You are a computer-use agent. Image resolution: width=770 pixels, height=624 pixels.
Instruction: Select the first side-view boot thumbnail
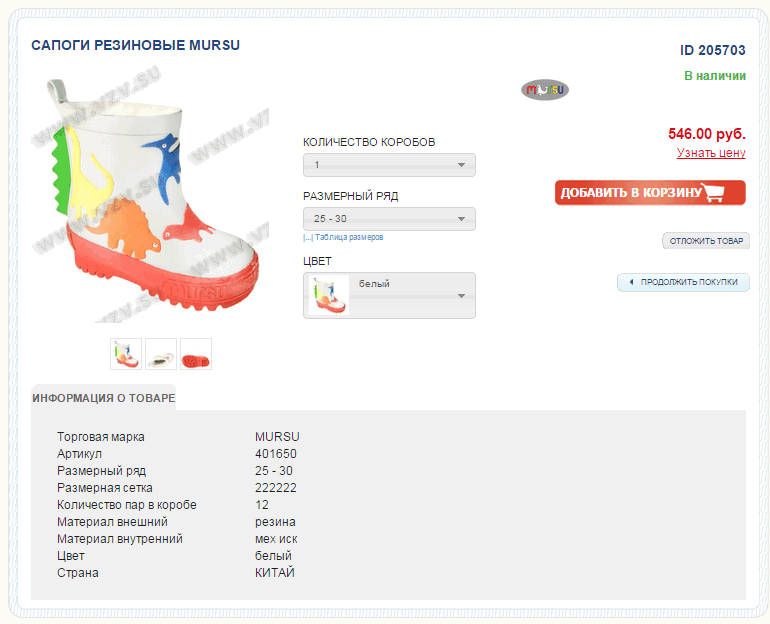(126, 354)
